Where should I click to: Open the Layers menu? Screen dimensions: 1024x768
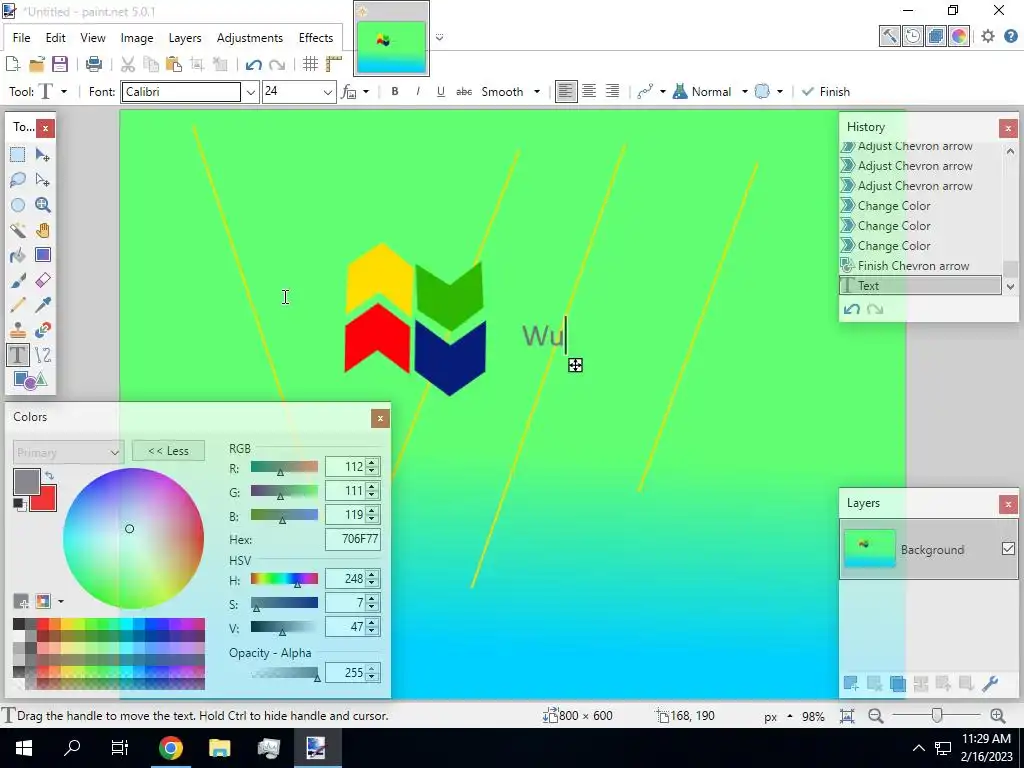coord(185,38)
